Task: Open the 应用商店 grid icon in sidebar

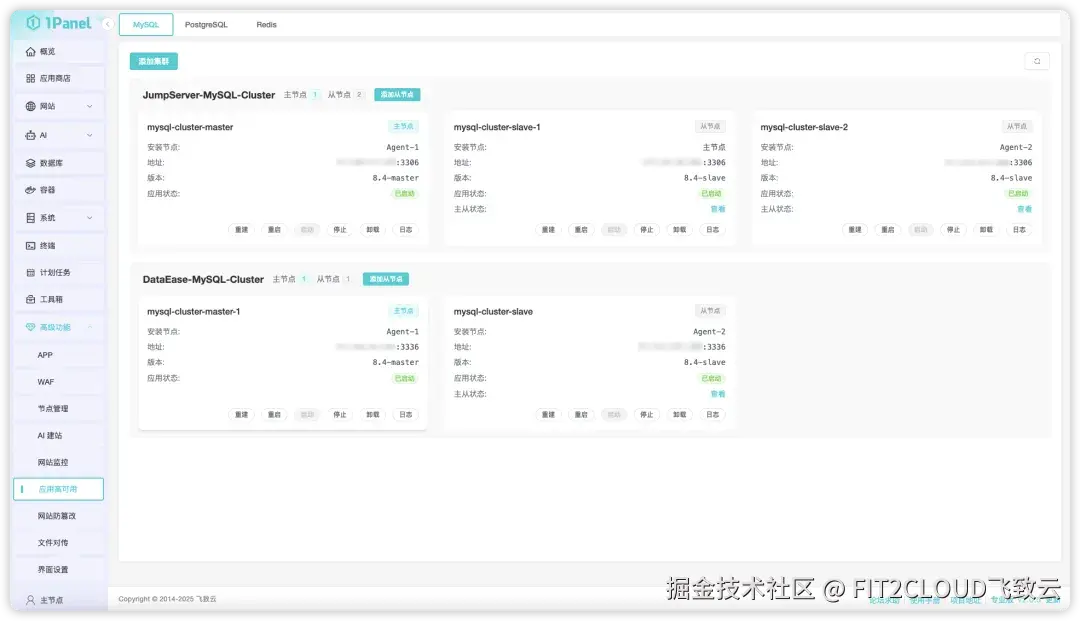Action: [30, 78]
